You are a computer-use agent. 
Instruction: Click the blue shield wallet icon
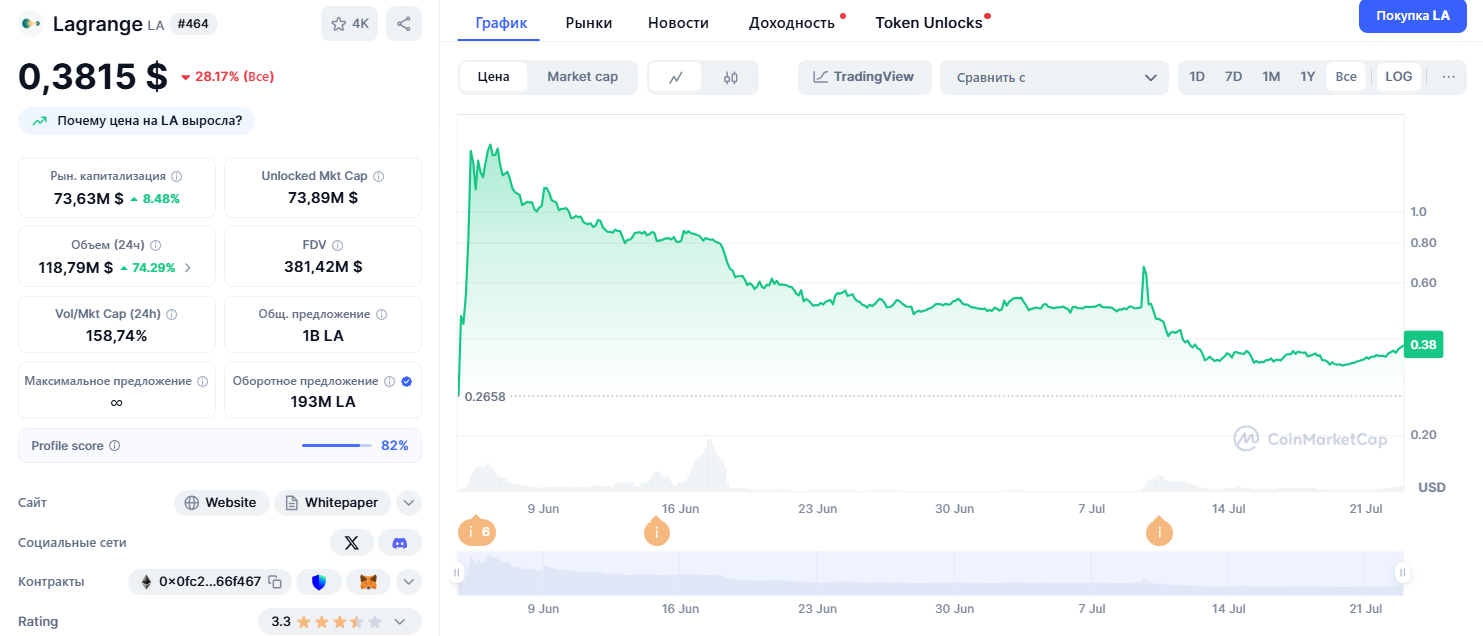point(319,581)
